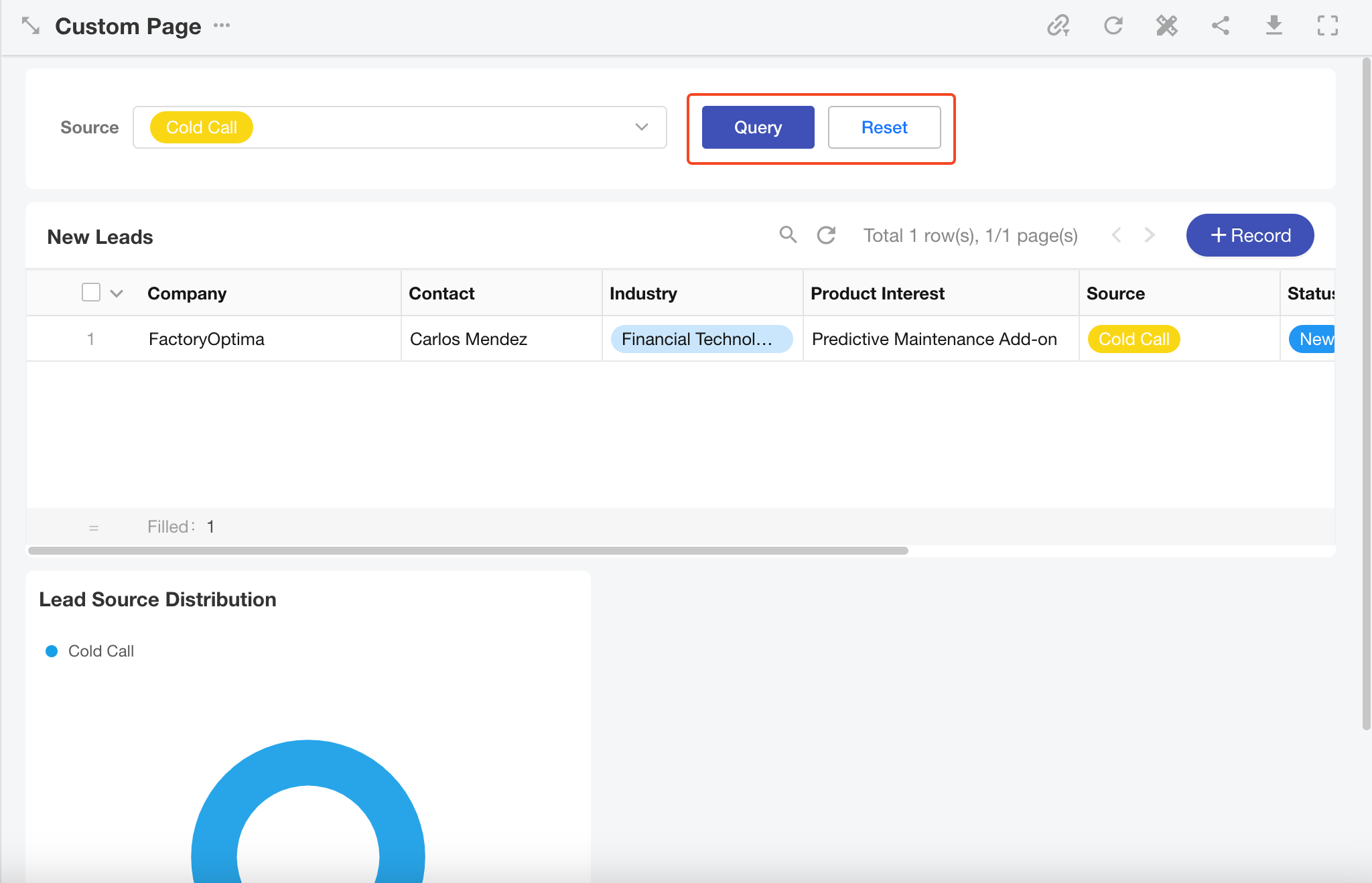Open search in the New Leads table

click(788, 234)
